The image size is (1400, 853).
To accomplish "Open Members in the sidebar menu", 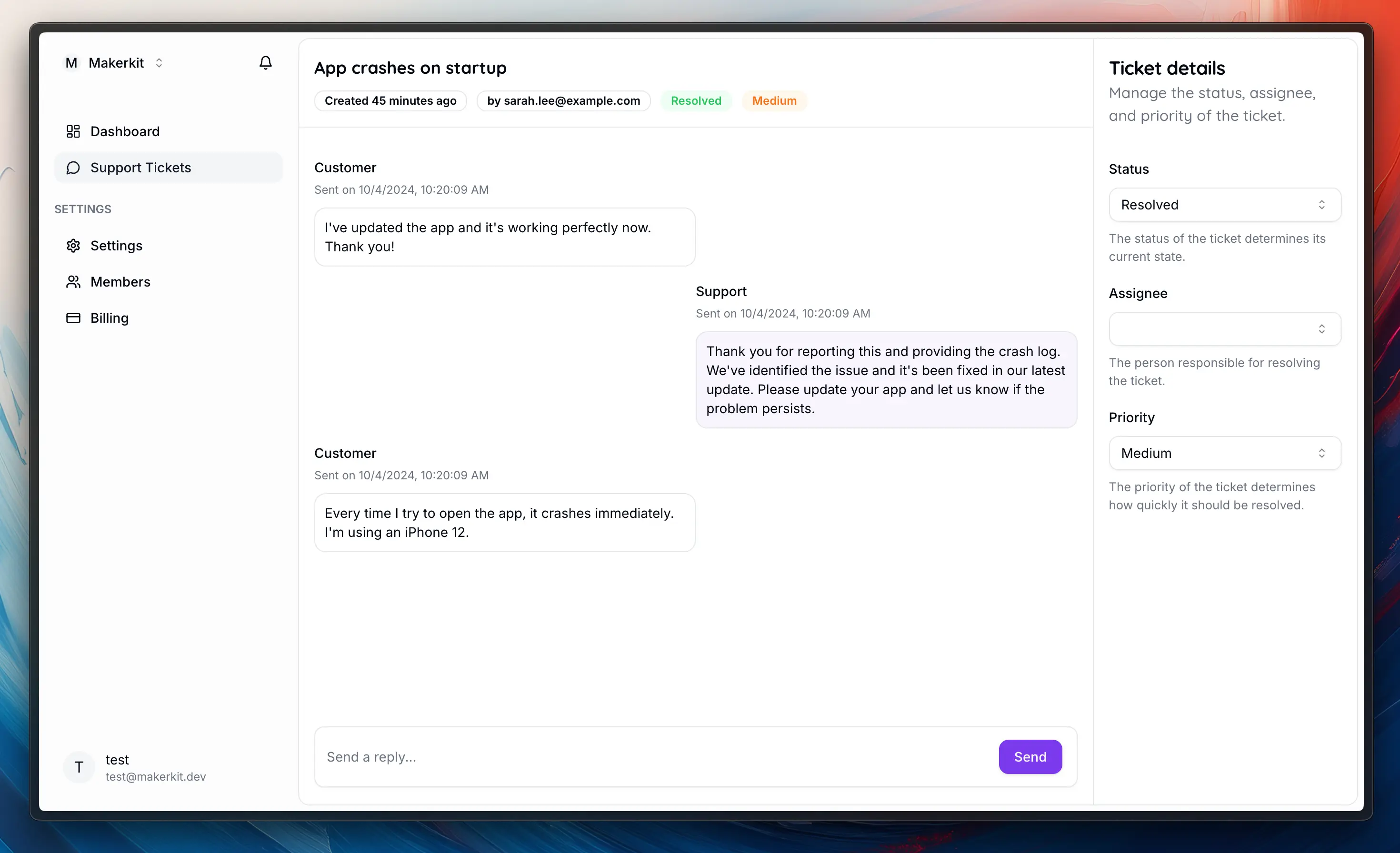I will [120, 282].
